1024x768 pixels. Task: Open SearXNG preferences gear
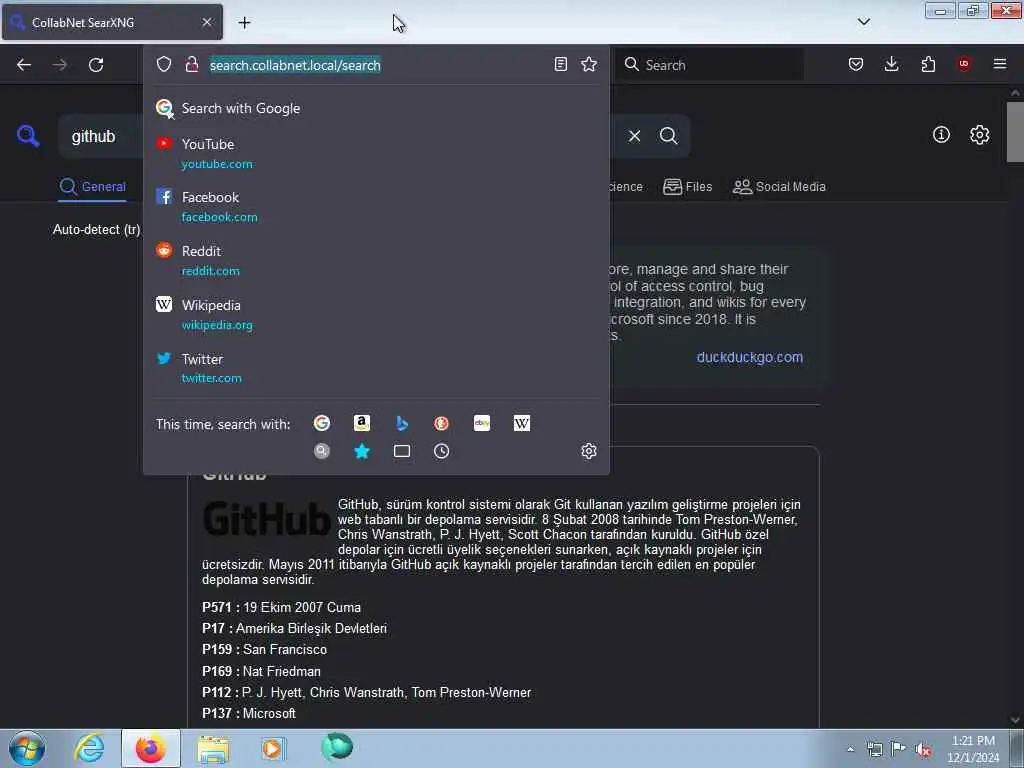980,135
